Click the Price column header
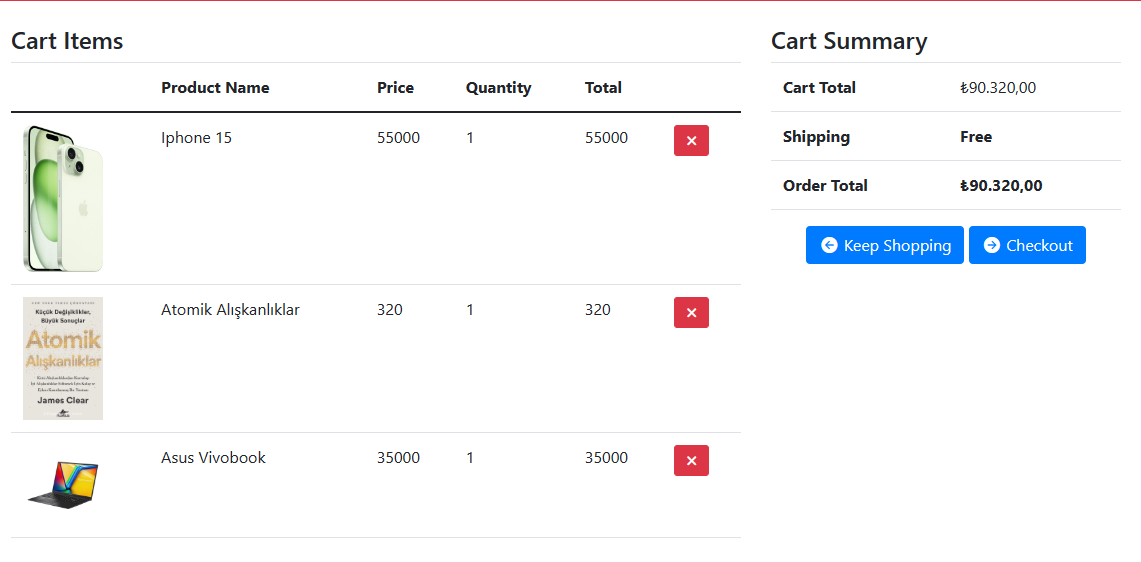 [x=395, y=88]
